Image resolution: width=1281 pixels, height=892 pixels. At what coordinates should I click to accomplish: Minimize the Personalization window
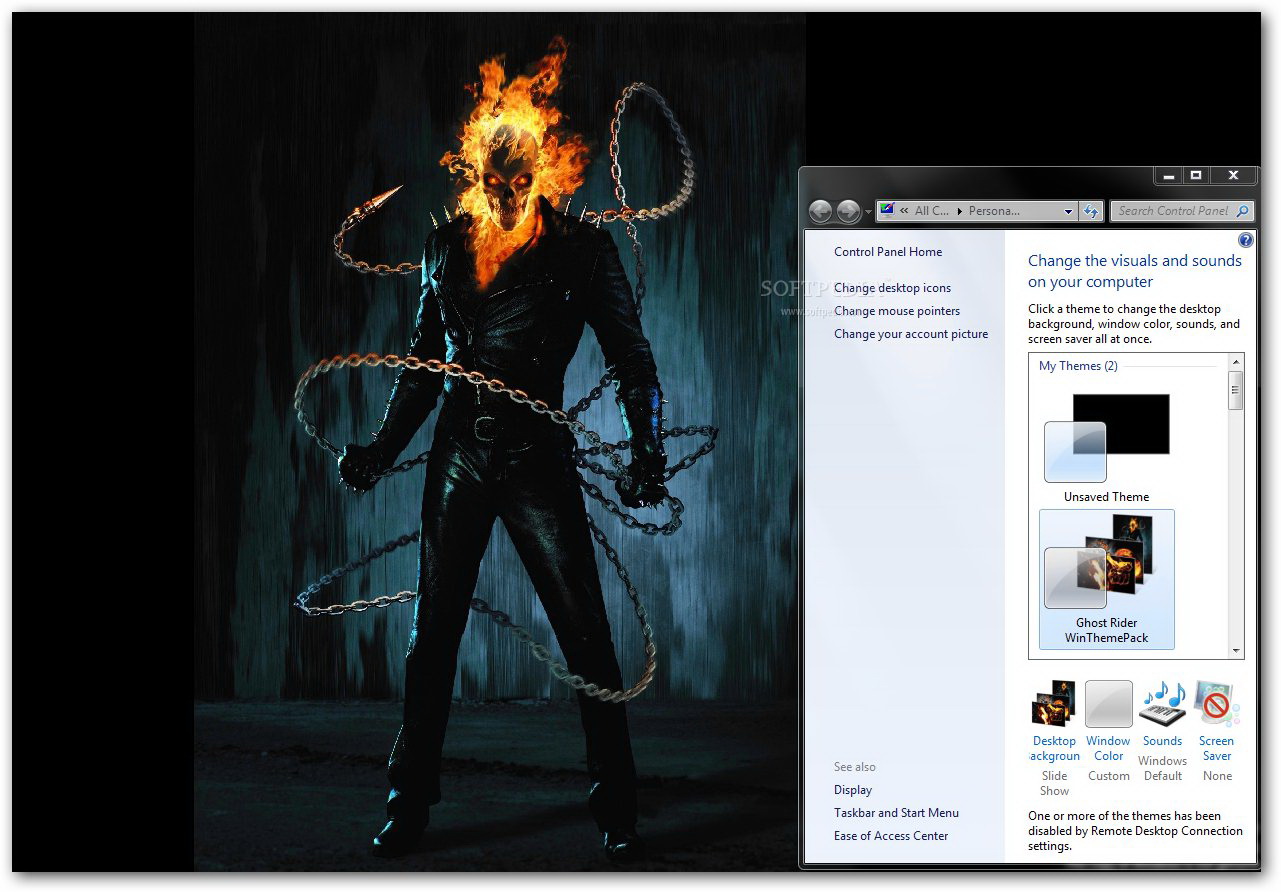pyautogui.click(x=1168, y=176)
